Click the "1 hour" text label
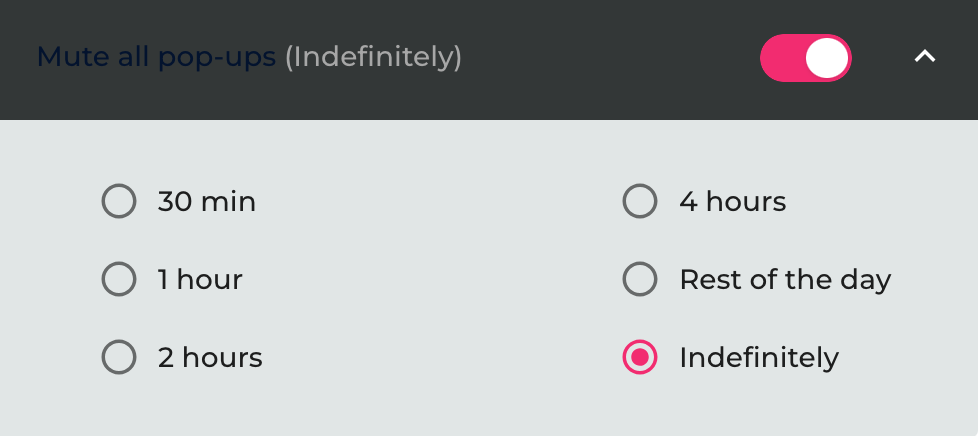The image size is (980, 436). [200, 279]
